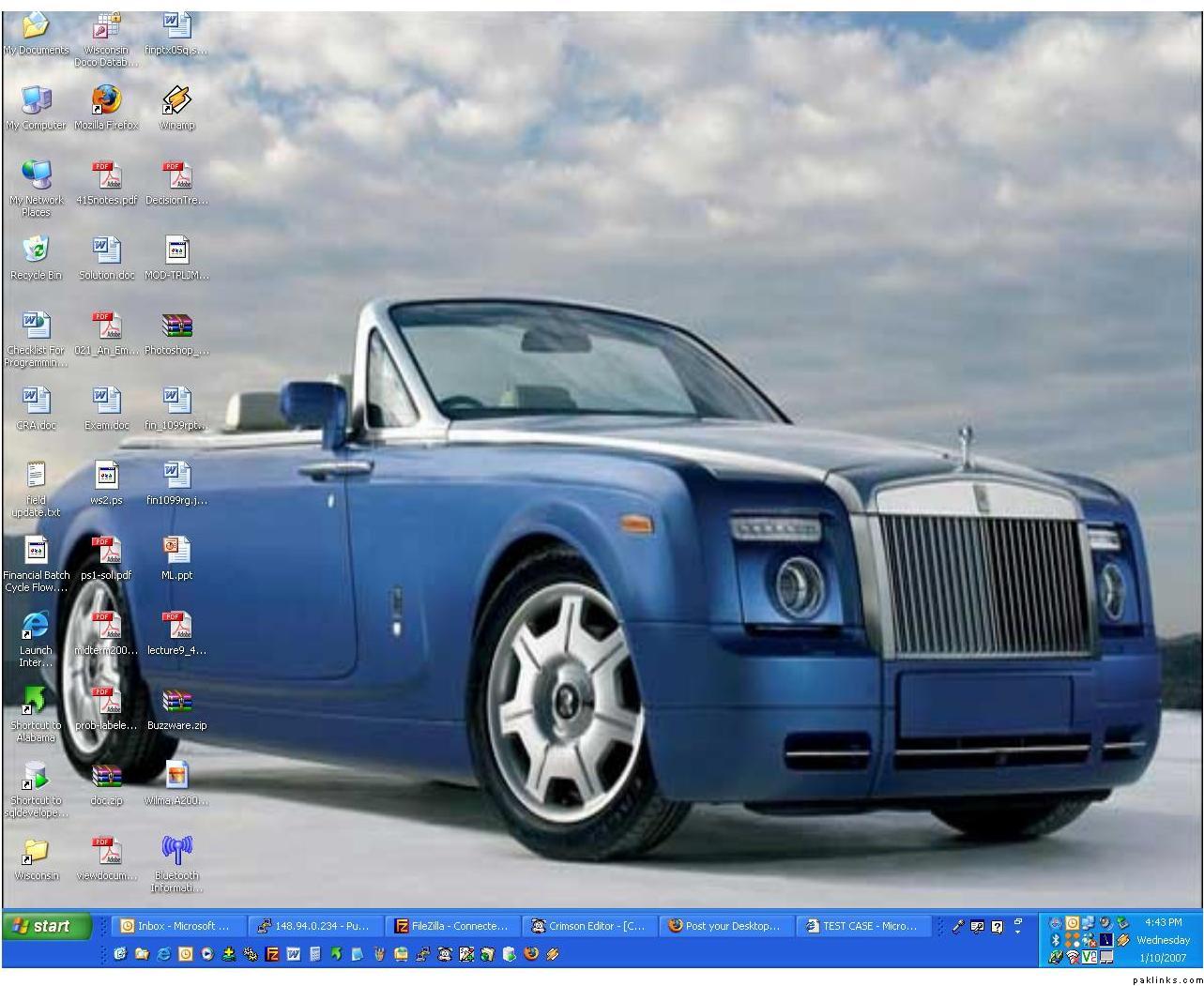
Task: Click the Word icon in Quick Launch
Action: [x=293, y=954]
